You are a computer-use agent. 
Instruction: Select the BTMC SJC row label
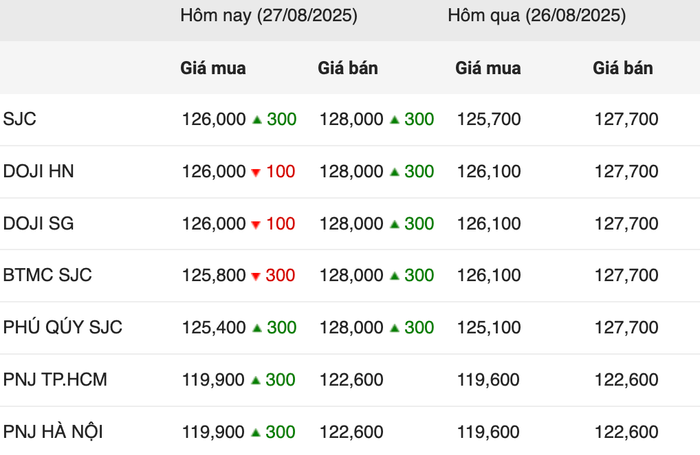47,275
